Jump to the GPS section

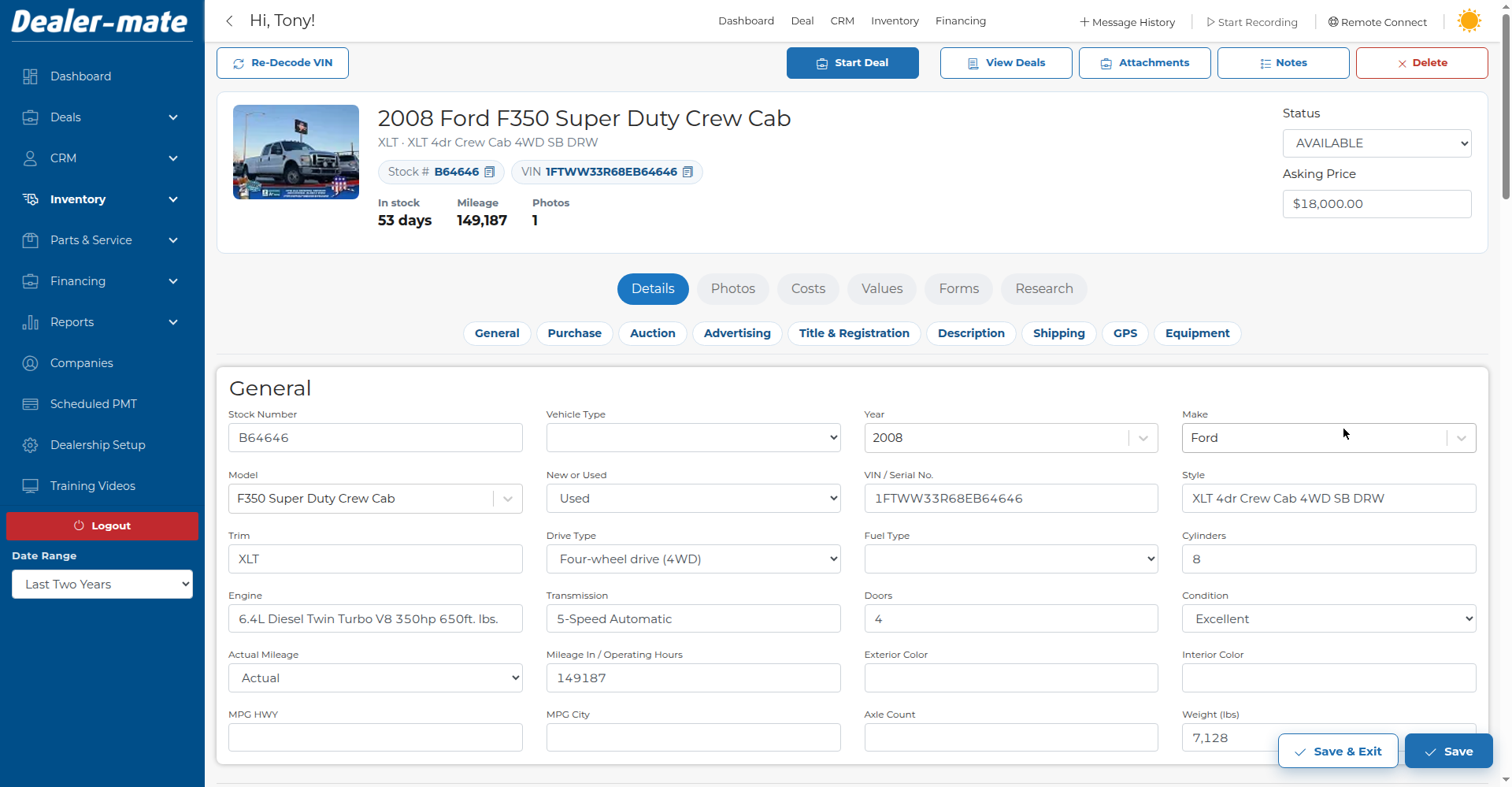[1125, 333]
